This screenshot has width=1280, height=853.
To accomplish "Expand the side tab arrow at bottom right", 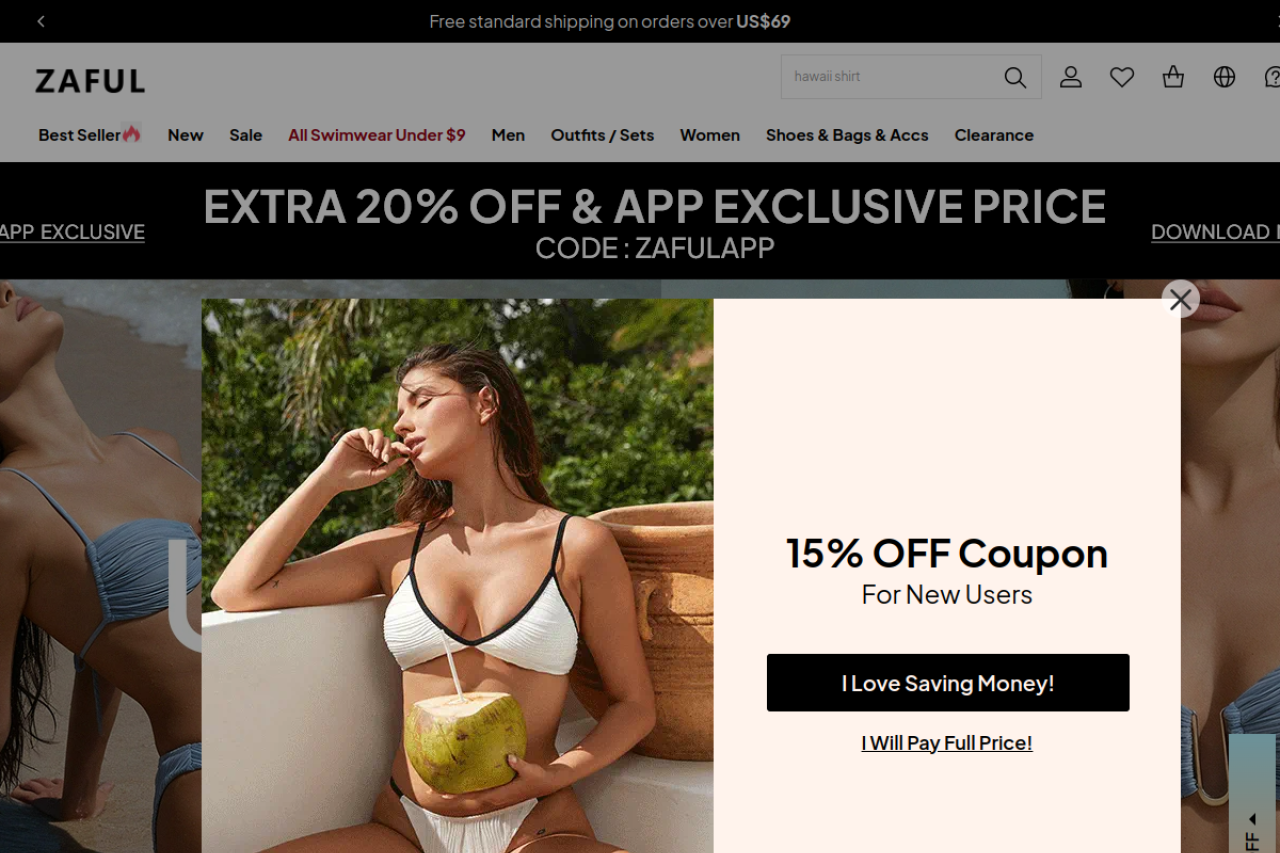I will [x=1252, y=819].
